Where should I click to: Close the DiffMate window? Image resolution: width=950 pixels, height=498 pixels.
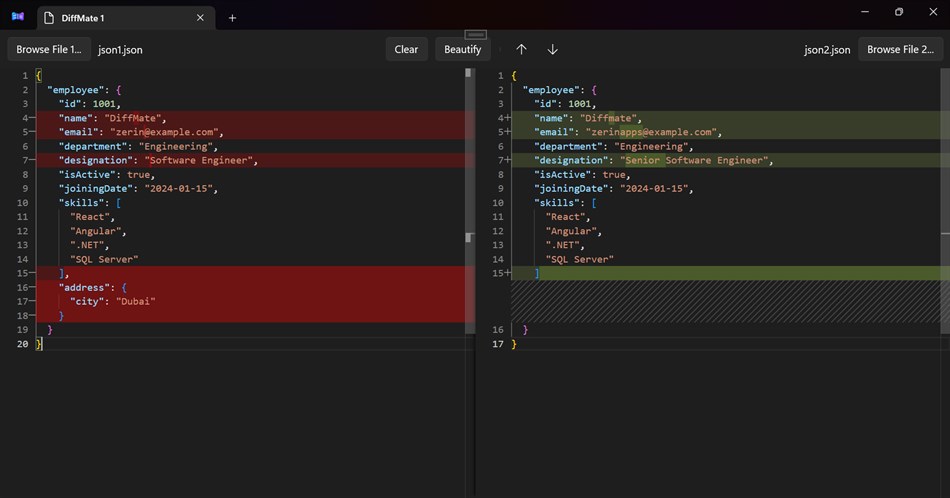pyautogui.click(x=933, y=12)
